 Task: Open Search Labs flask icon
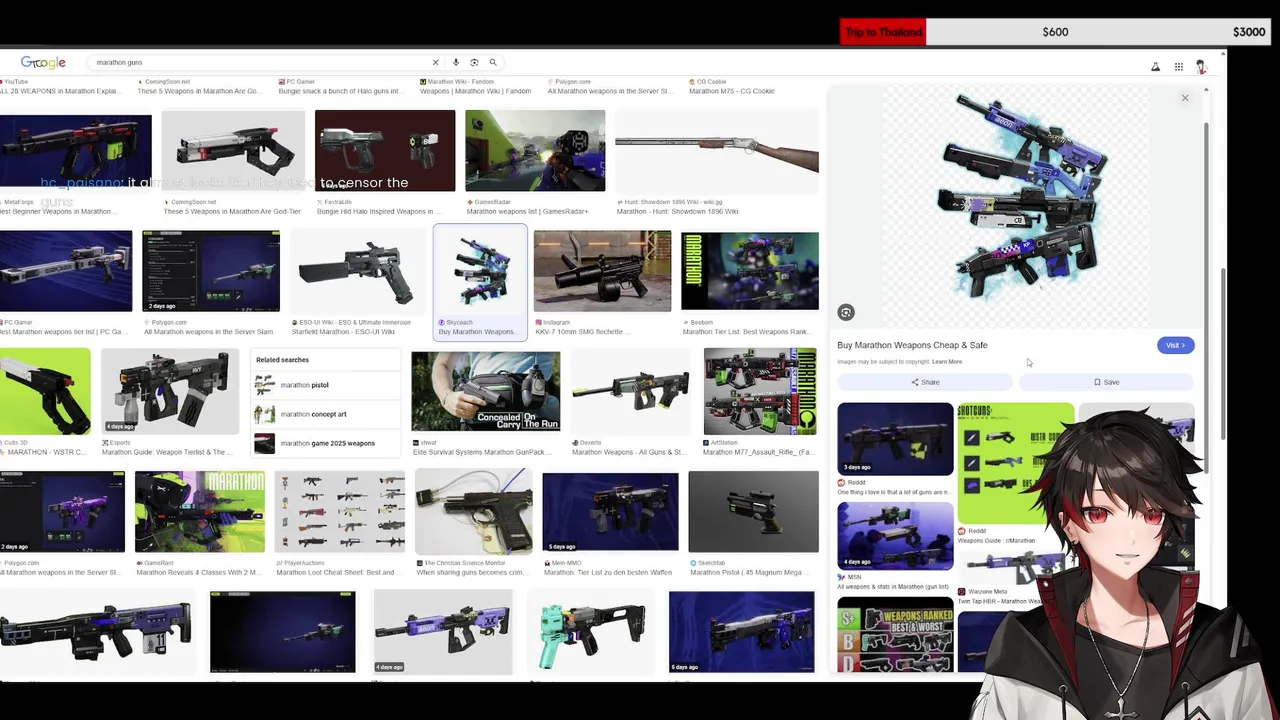point(1155,67)
